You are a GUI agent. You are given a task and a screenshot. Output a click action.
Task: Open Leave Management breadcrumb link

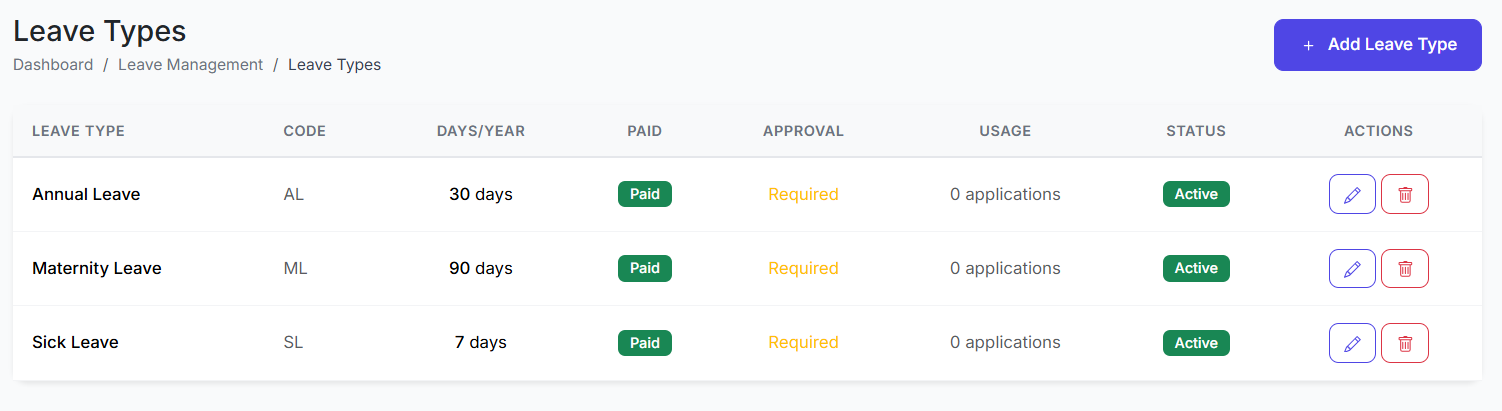[x=190, y=65]
